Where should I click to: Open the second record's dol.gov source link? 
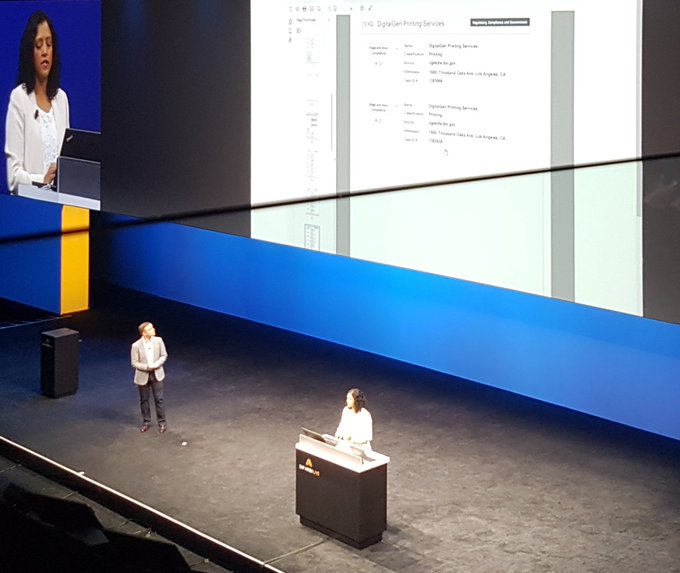[442, 124]
